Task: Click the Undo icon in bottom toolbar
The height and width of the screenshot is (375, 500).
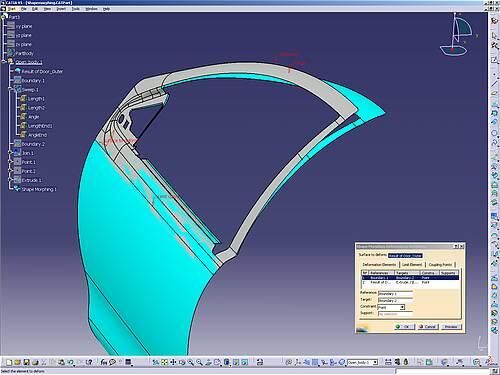Action: pos(70,362)
